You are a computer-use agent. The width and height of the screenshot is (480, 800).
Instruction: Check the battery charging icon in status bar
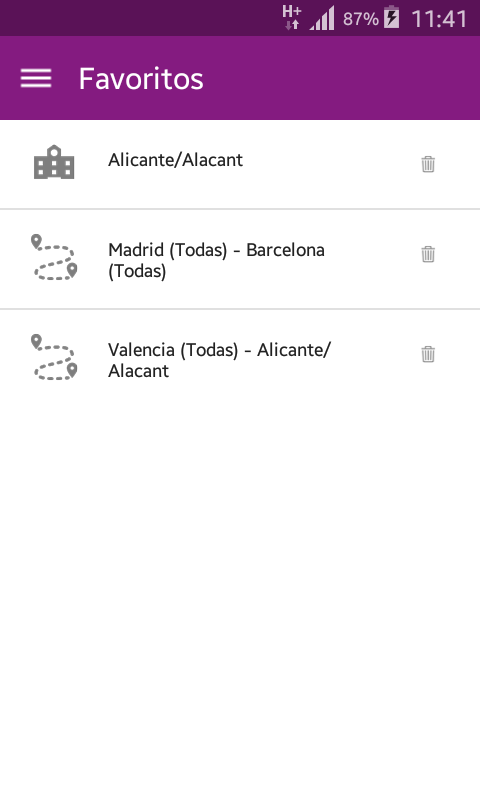392,17
